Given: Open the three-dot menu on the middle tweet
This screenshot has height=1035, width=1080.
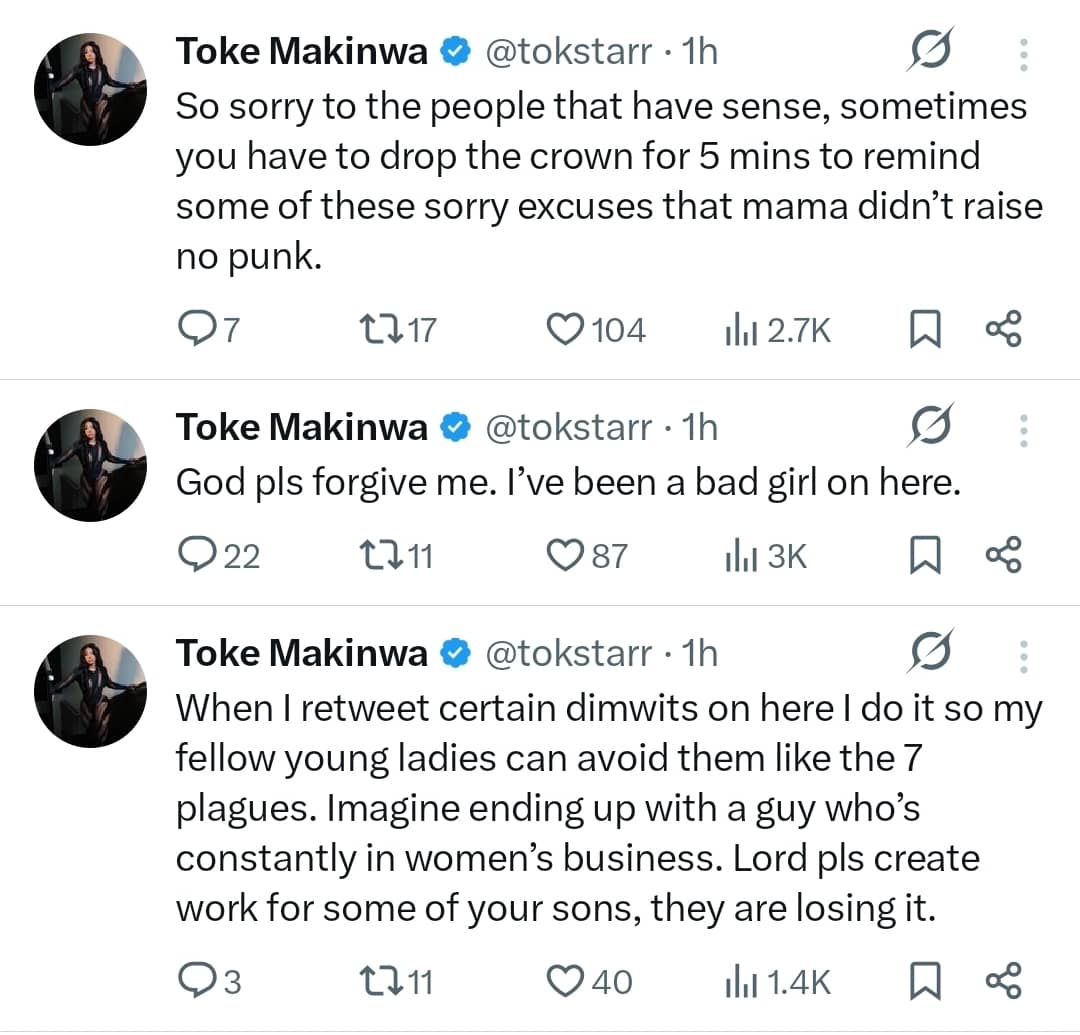Looking at the screenshot, I should pos(1023,430).
